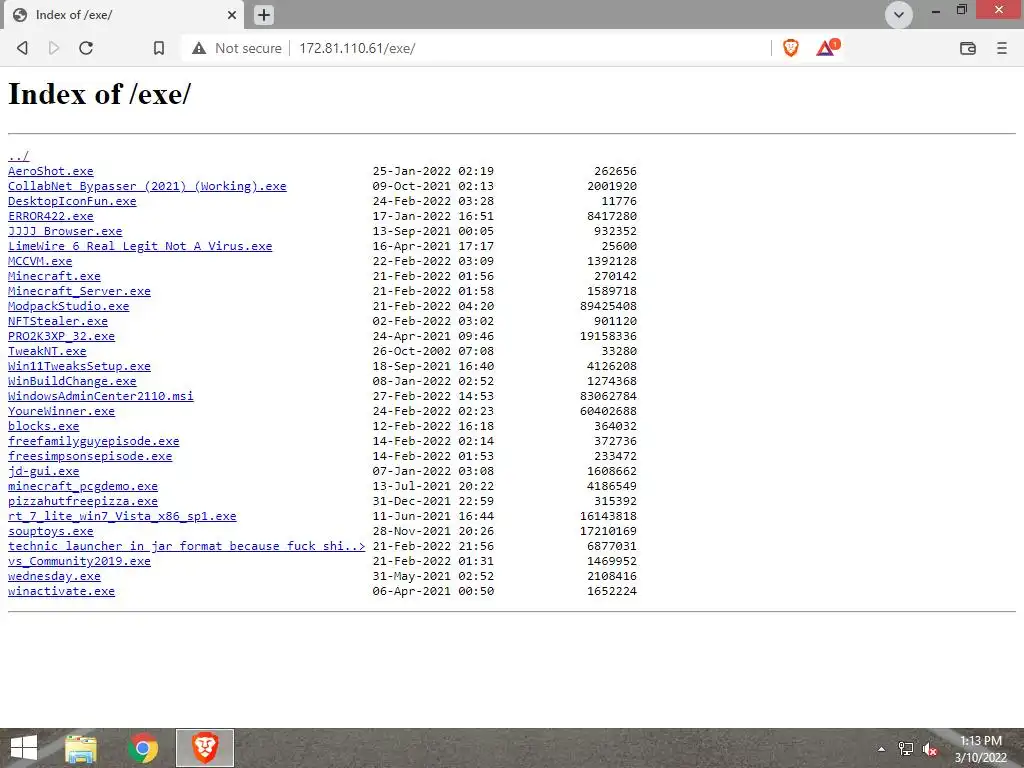Screen dimensions: 1024x768
Task: Click the address bar URL 172.81.110.61/exe/
Action: coord(357,48)
